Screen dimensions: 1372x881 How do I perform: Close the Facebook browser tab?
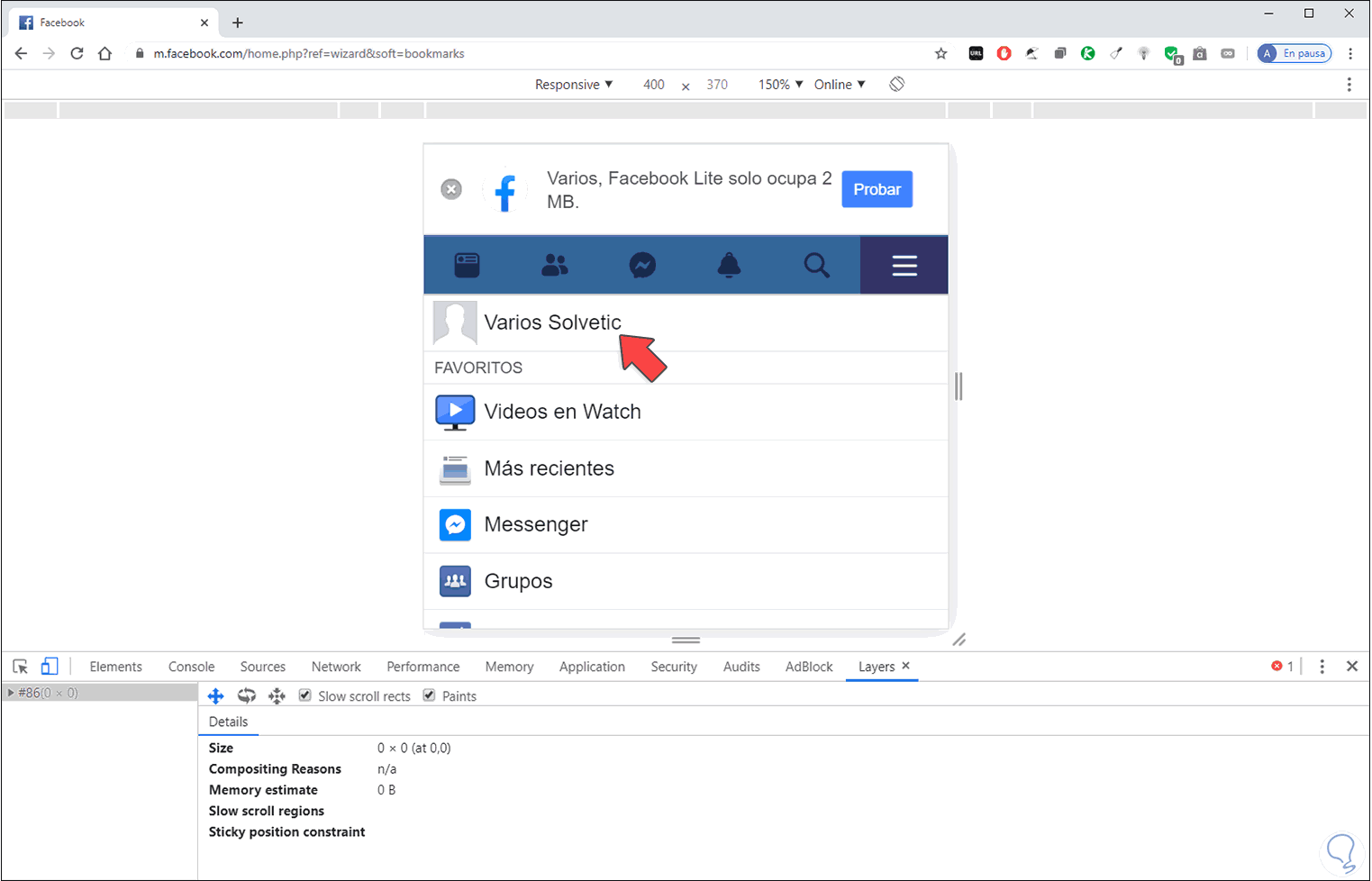click(204, 23)
